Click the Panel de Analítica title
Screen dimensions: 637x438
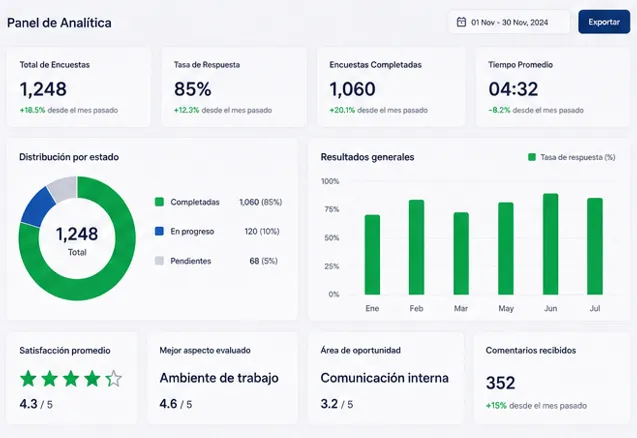(59, 23)
